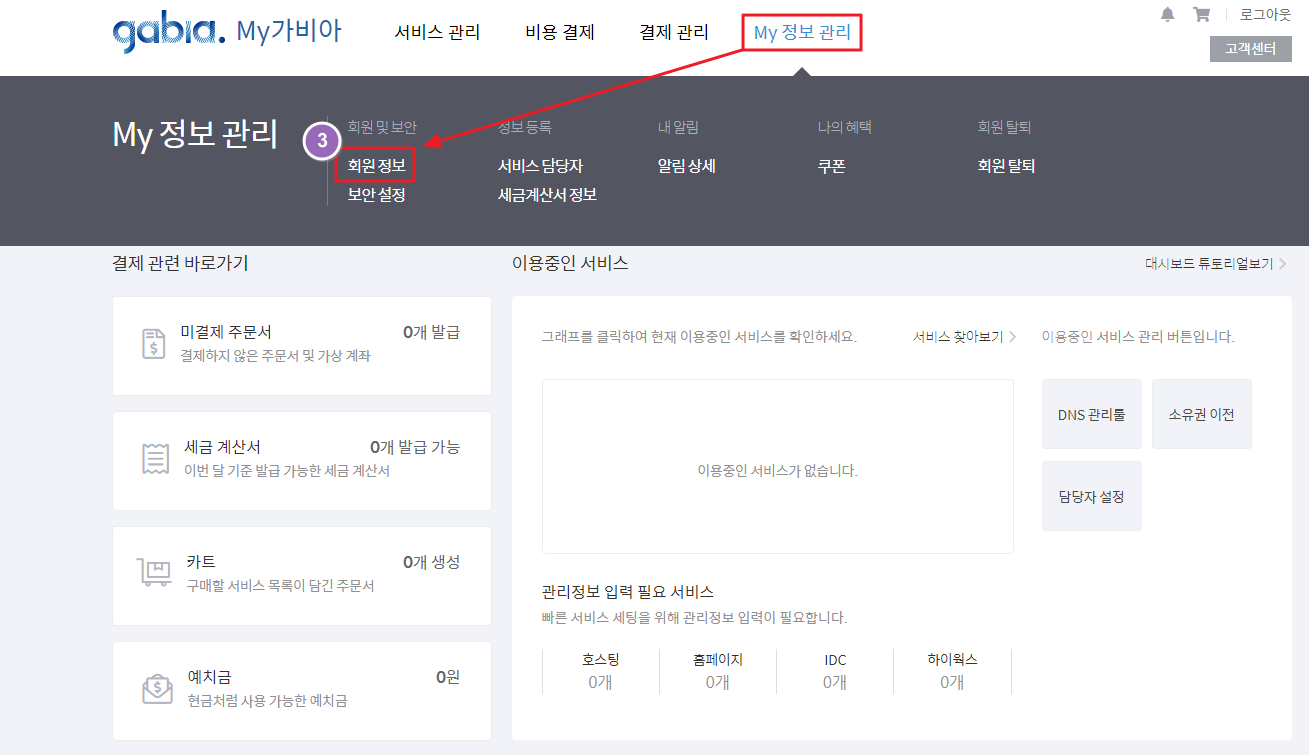Click 로그아웃 link
This screenshot has height=755, width=1309.
click(1265, 14)
